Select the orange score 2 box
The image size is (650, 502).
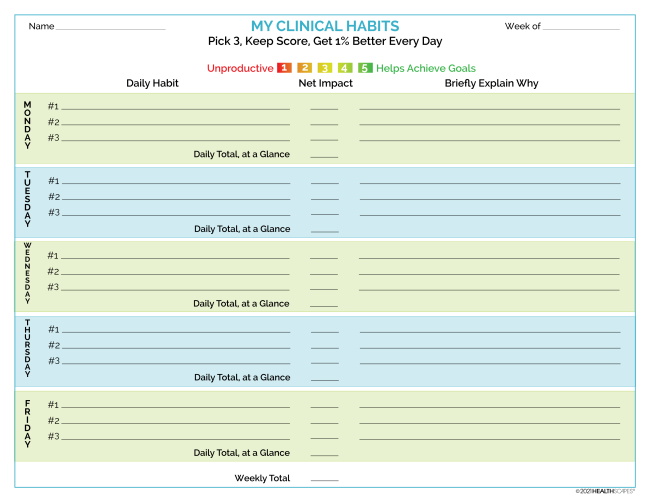point(305,68)
